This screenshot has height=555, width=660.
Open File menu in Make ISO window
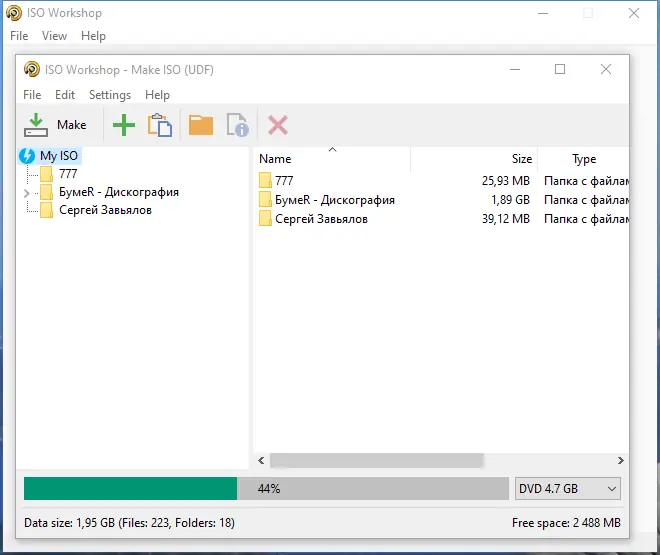(x=32, y=95)
